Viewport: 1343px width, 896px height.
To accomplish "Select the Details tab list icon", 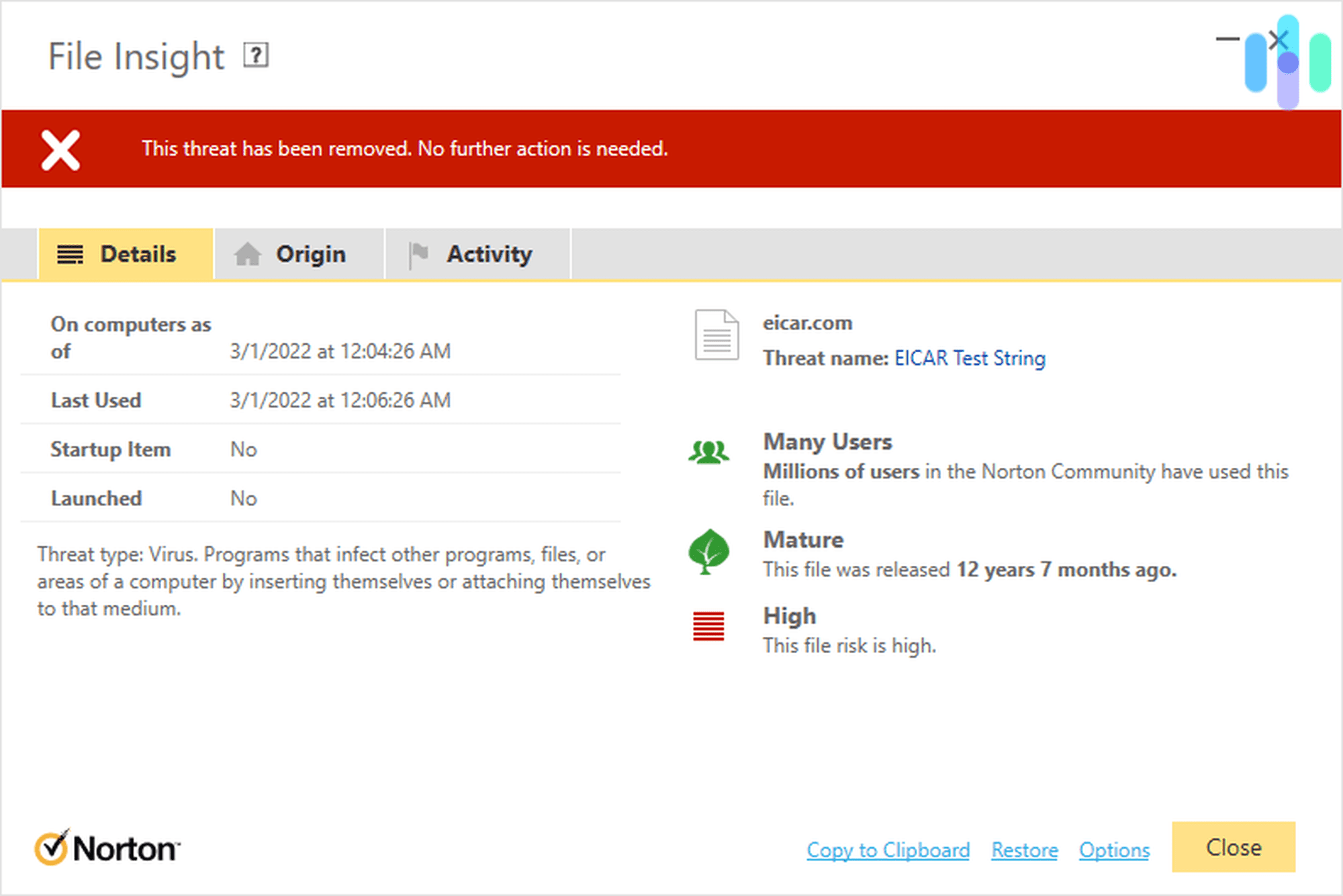I will tap(69, 254).
